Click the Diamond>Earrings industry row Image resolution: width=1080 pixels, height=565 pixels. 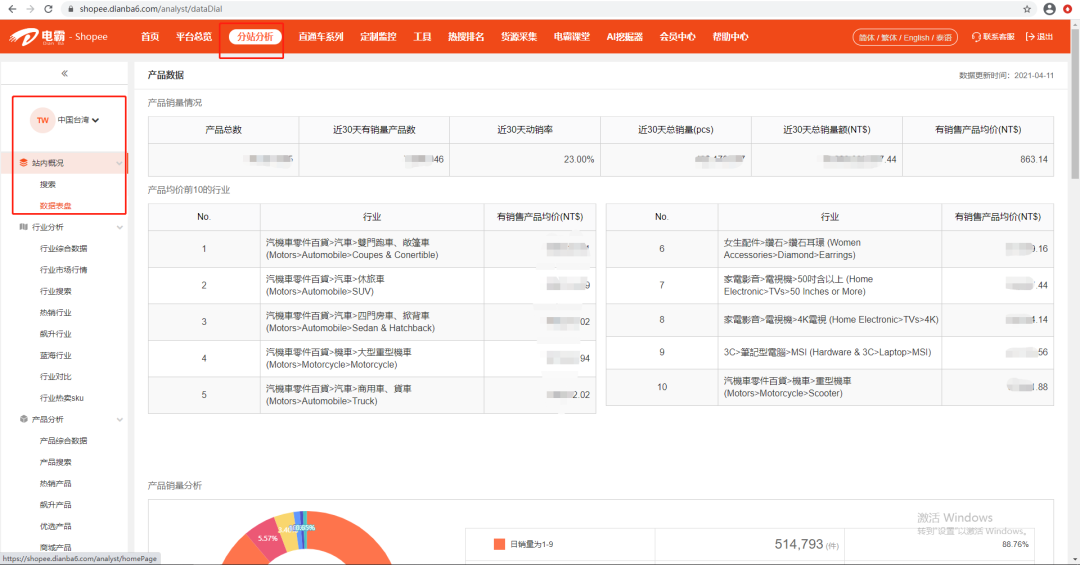click(x=829, y=249)
